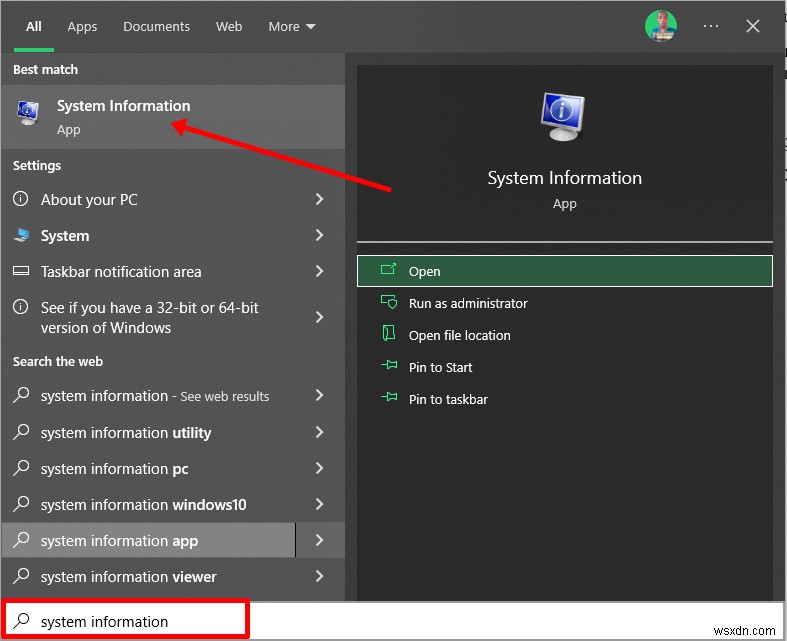The height and width of the screenshot is (641, 787).
Task: Click the System Information app icon in Best match
Action: coord(28,112)
